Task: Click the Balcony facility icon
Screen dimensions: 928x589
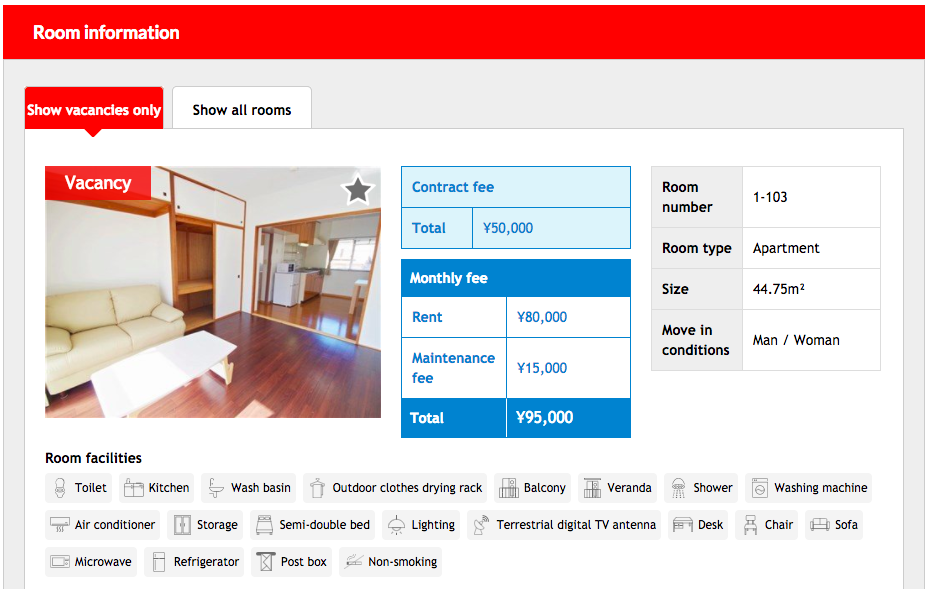Action: (508, 488)
